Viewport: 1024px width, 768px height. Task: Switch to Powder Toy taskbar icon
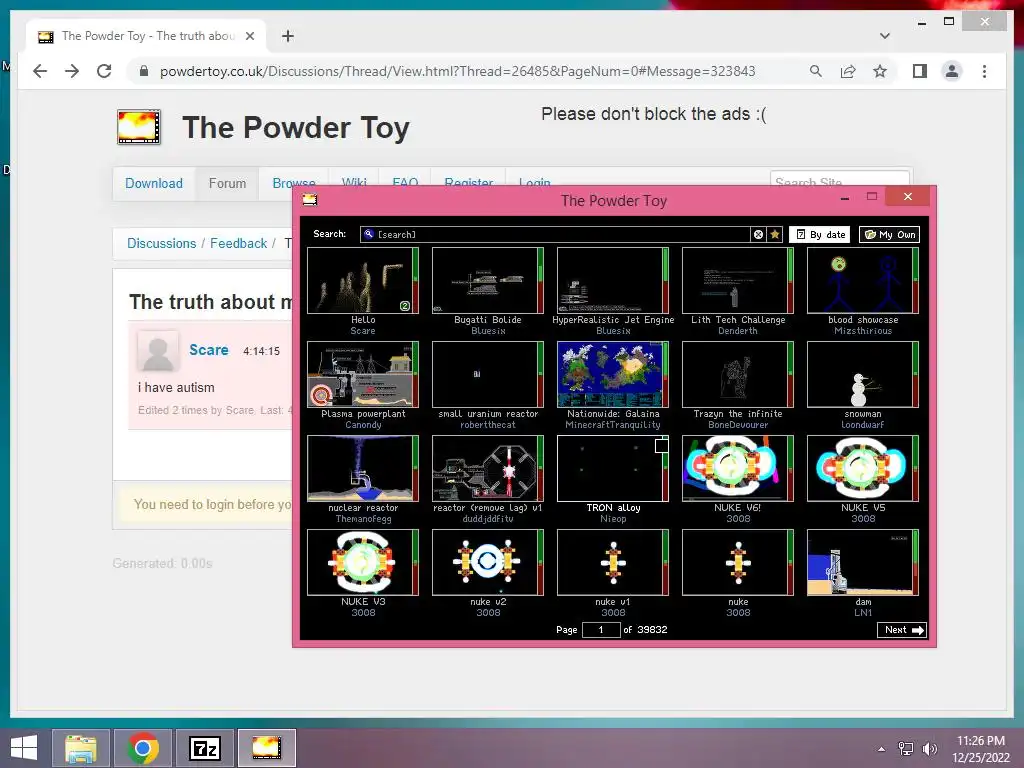coord(266,748)
